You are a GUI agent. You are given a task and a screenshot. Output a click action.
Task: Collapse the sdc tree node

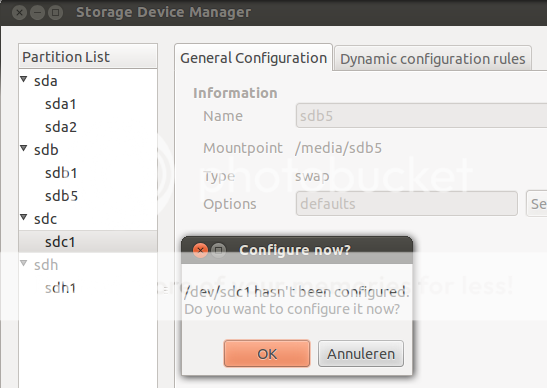point(24,217)
